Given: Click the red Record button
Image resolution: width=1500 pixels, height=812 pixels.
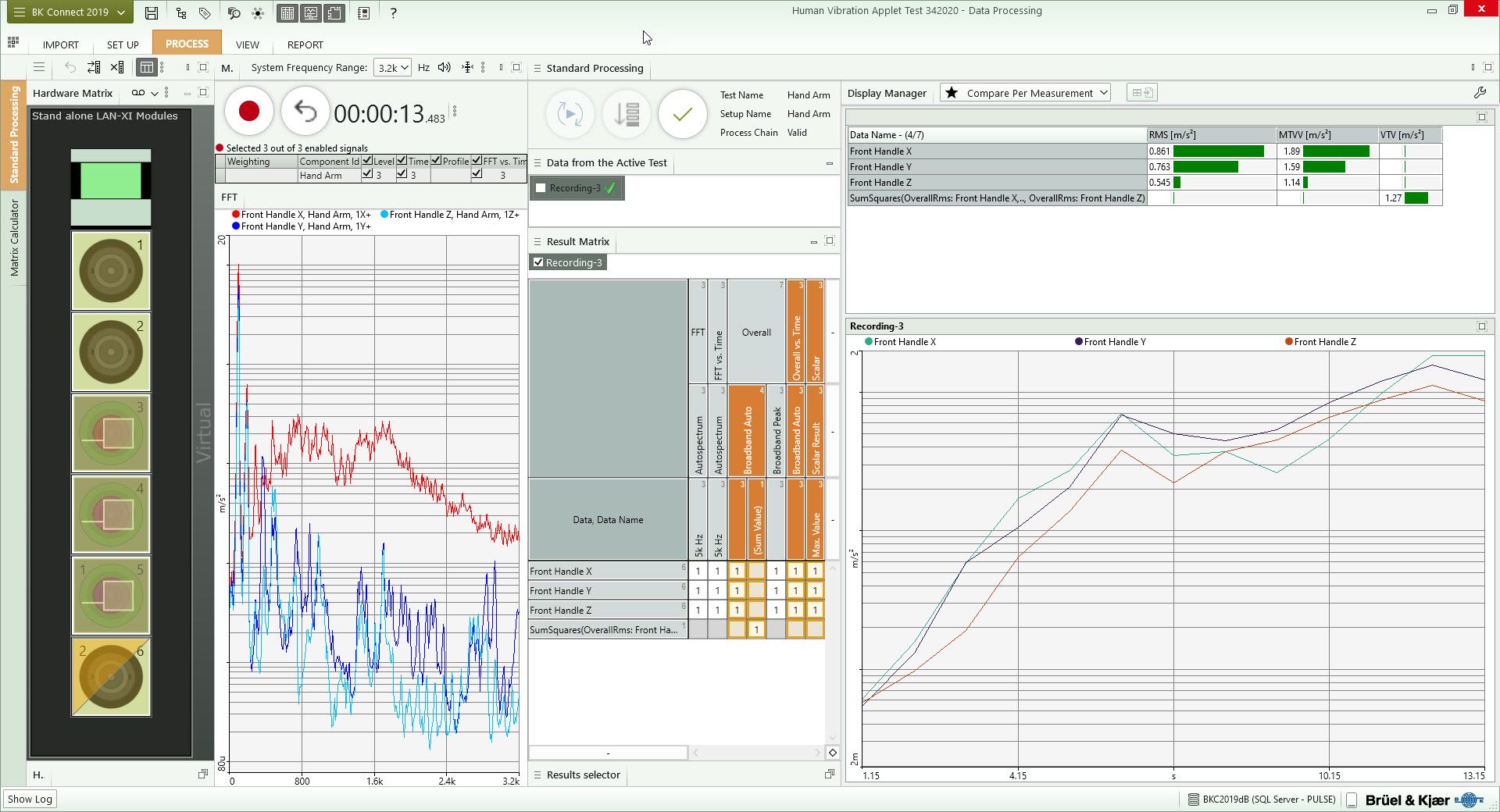Looking at the screenshot, I should 248,112.
